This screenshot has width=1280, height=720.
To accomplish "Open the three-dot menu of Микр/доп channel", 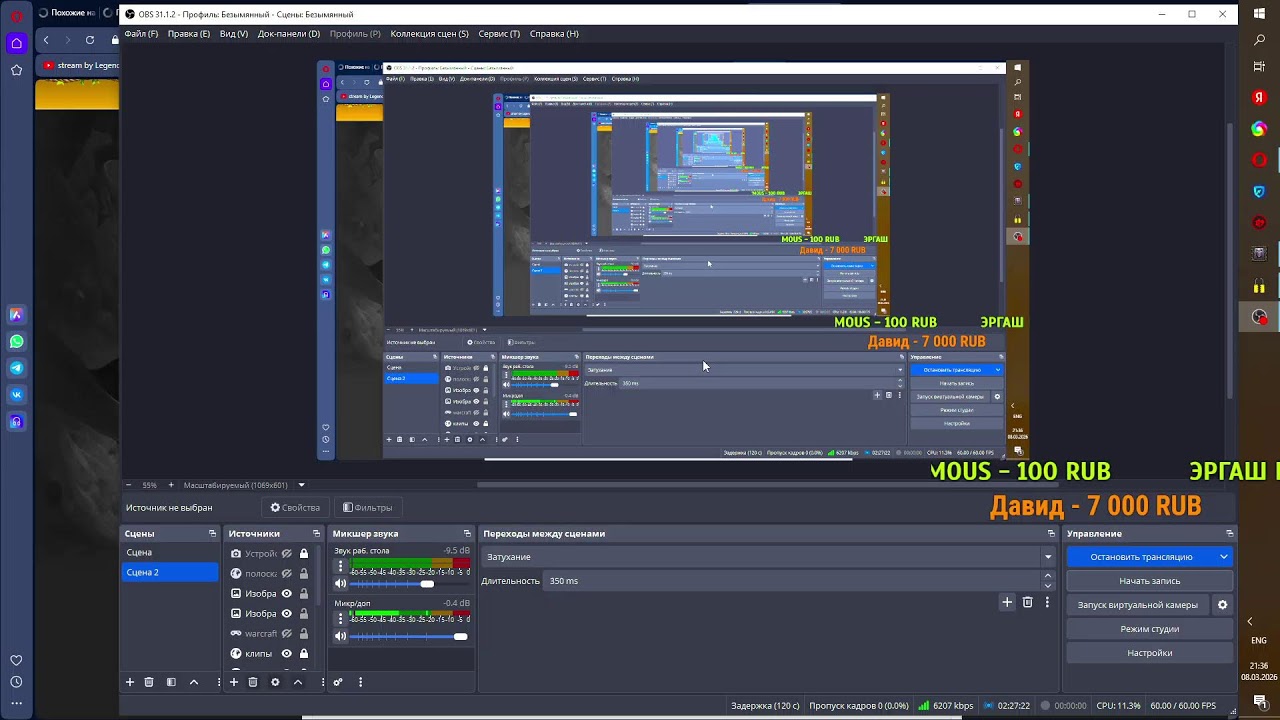I will click(x=340, y=618).
